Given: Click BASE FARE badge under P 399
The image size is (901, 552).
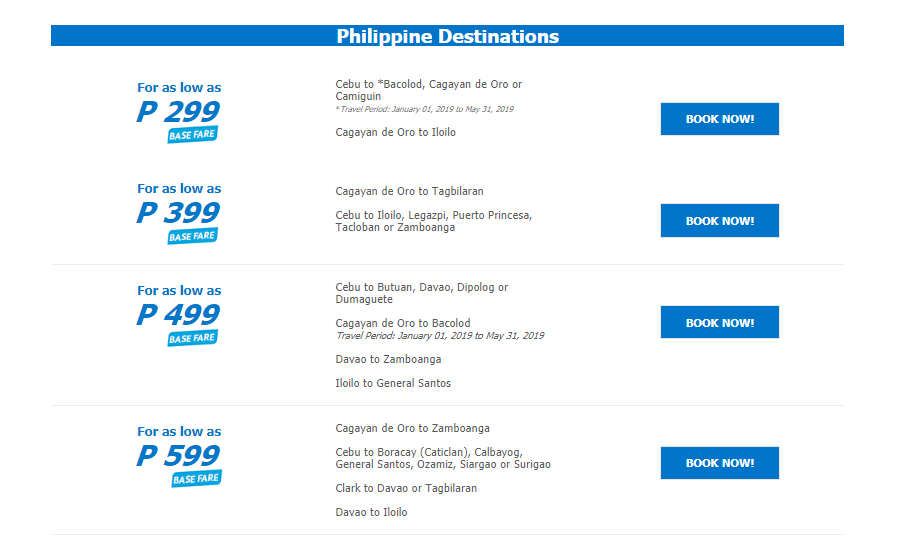Looking at the screenshot, I should coord(192,236).
